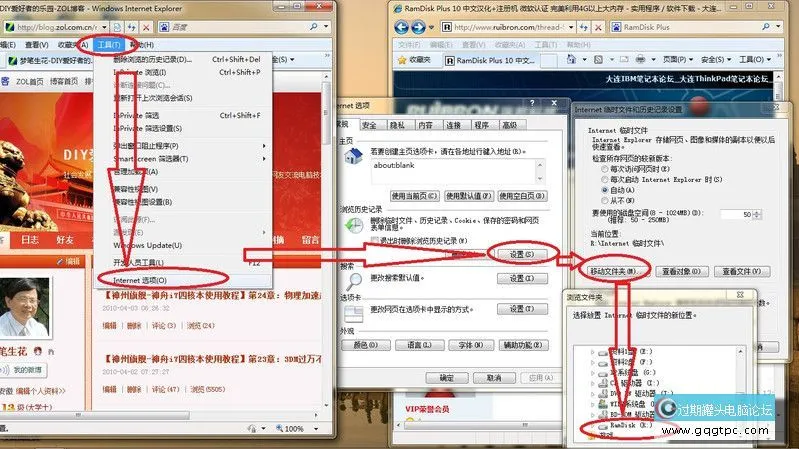Open 查看(V) menu in ZOL window
Viewport: 799px width, 449px height.
[x=37, y=45]
